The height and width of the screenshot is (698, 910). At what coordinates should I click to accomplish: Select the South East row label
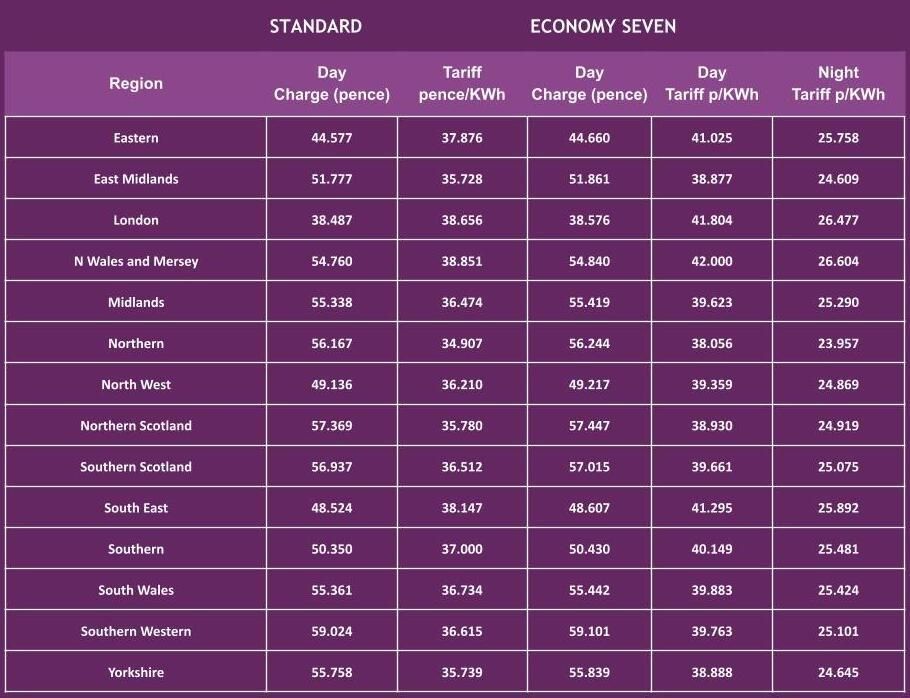[136, 508]
